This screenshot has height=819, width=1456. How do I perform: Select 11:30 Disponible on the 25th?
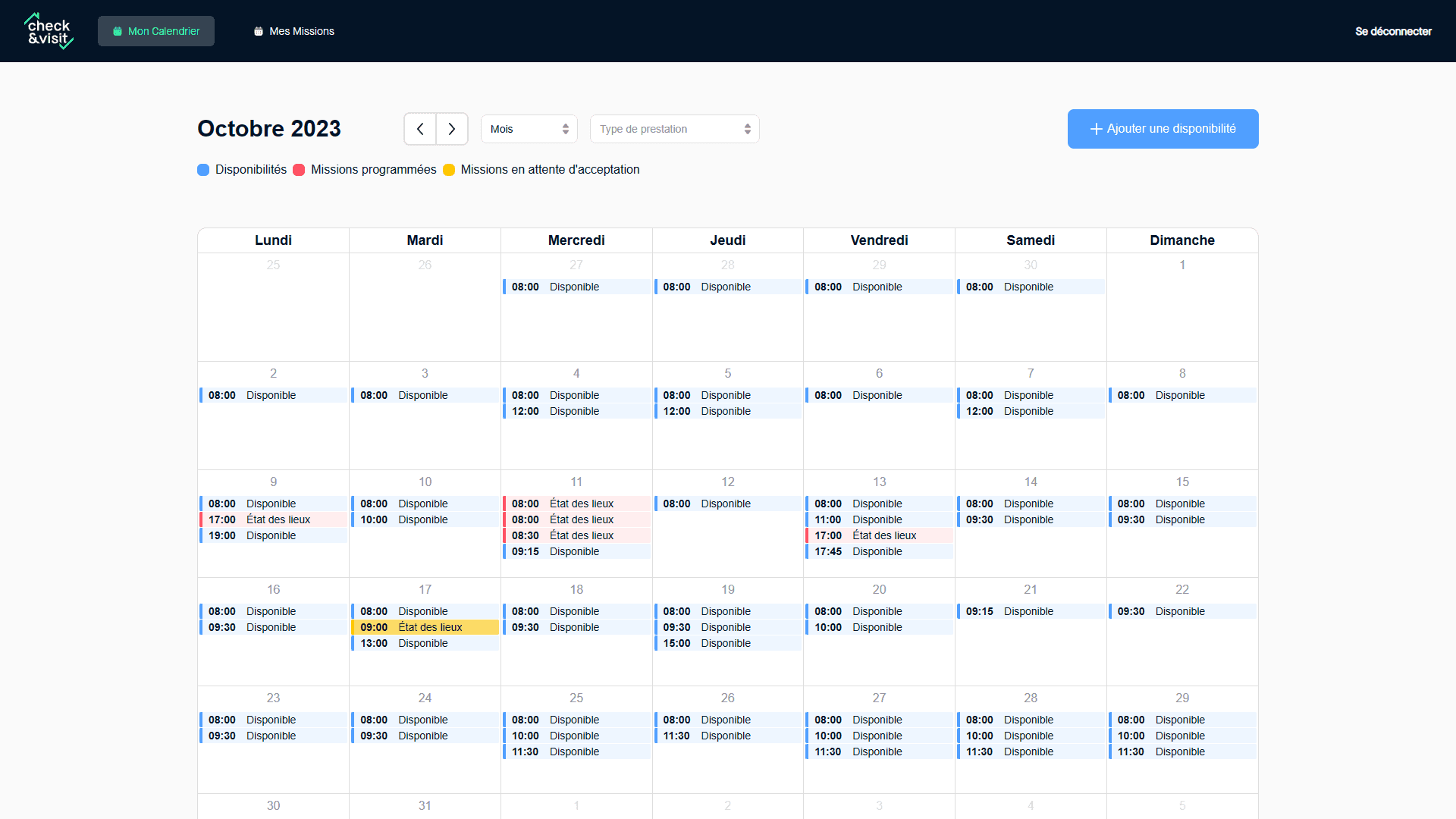[576, 752]
